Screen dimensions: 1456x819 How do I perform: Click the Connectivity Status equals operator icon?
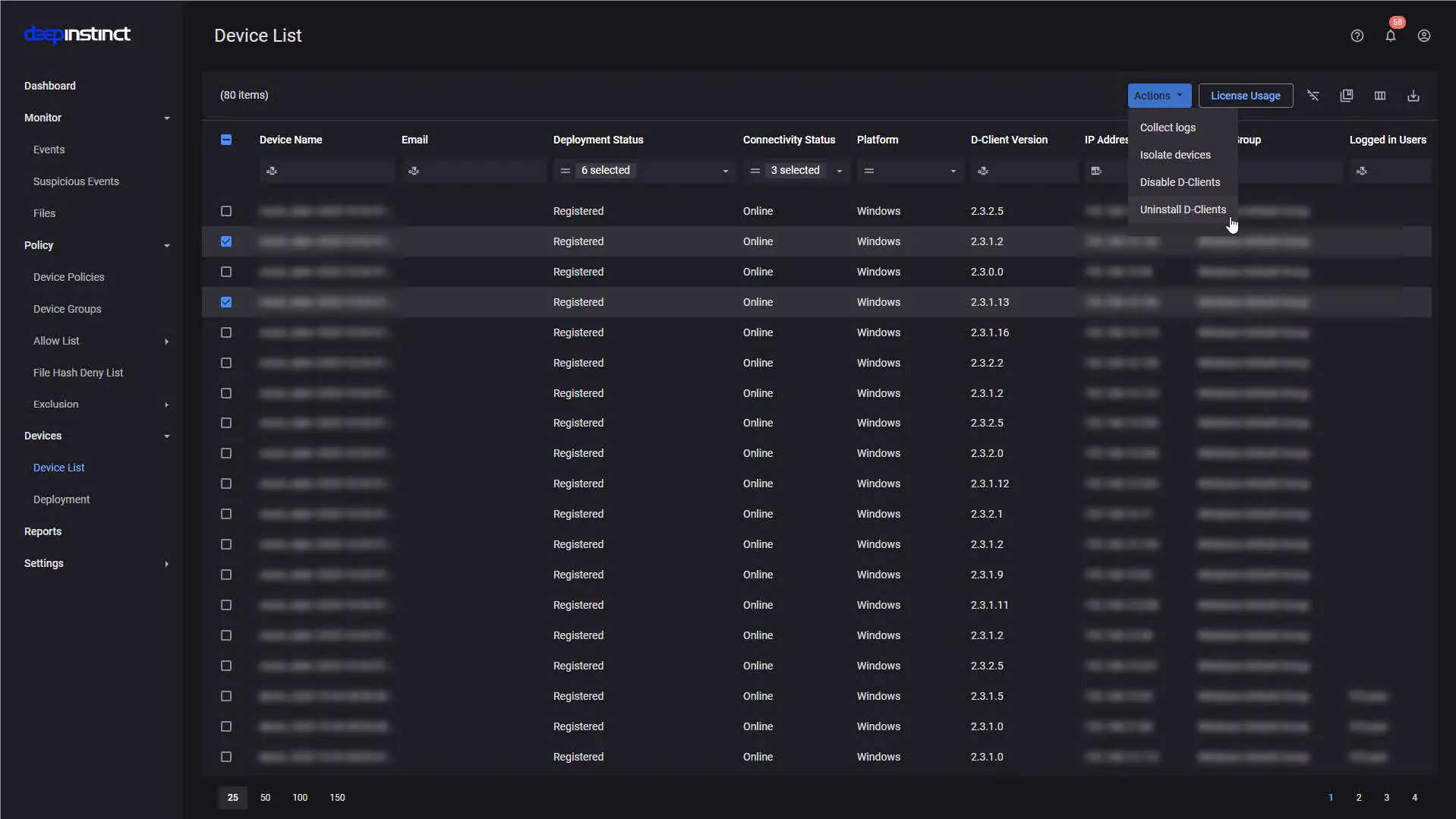tap(755, 171)
